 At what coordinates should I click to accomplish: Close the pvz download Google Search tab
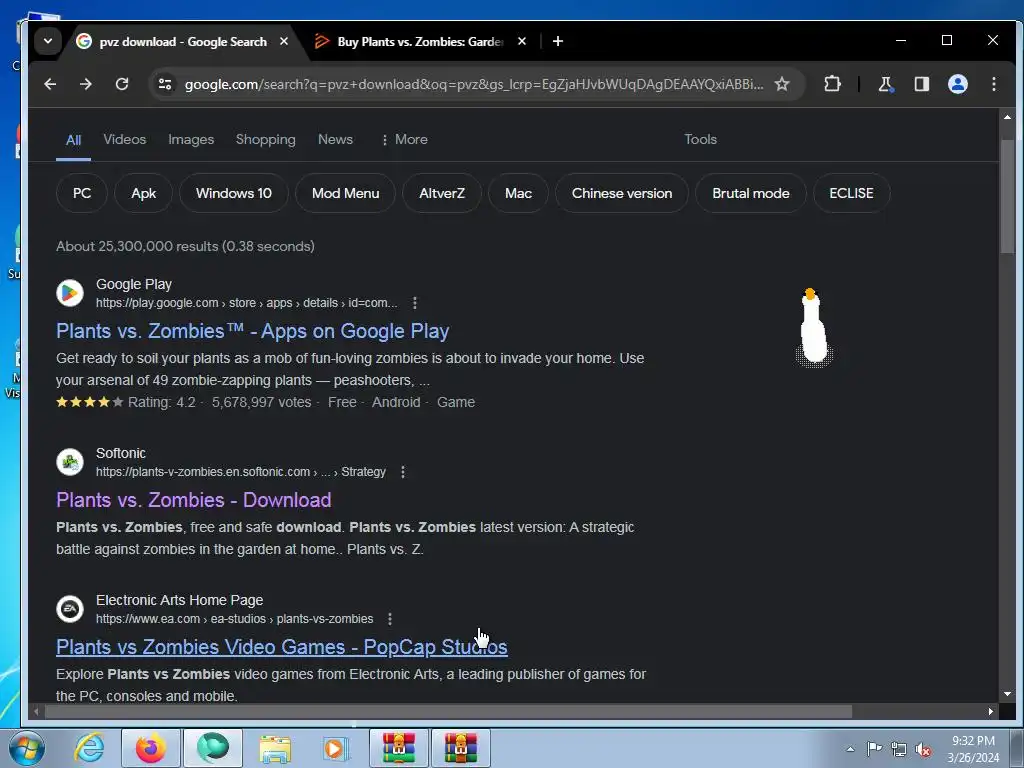point(284,41)
